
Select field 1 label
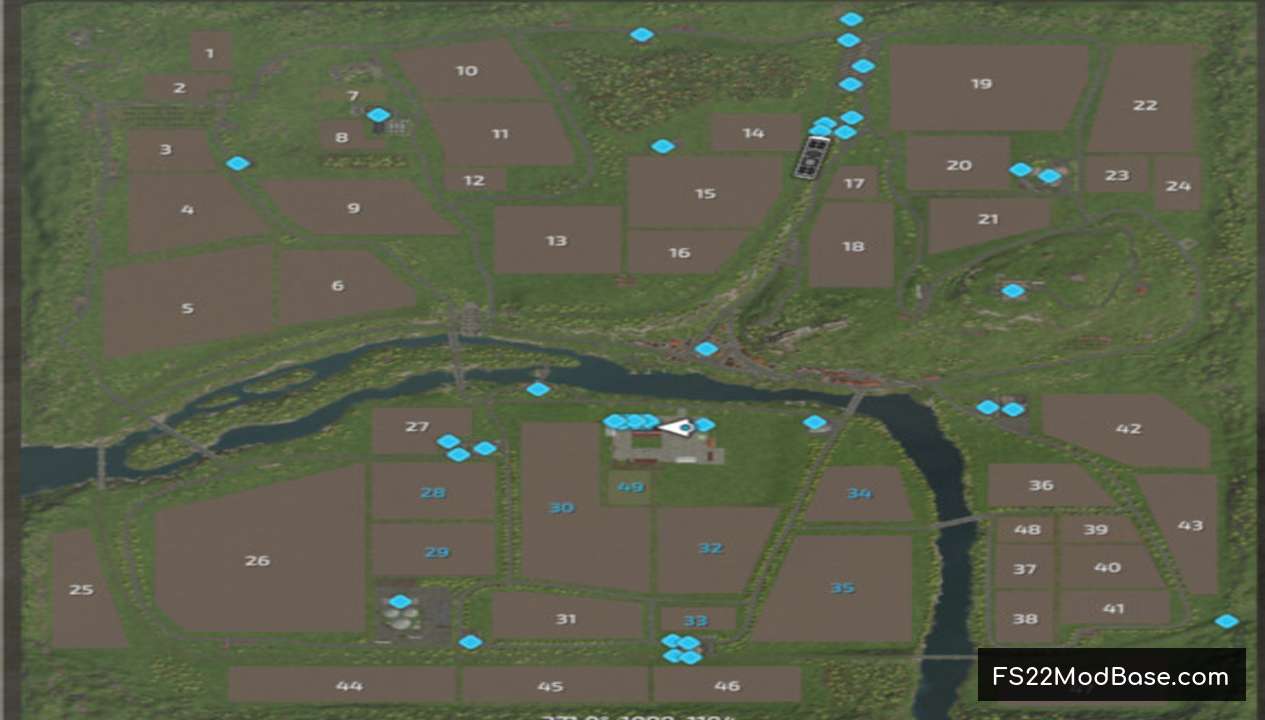pos(210,52)
